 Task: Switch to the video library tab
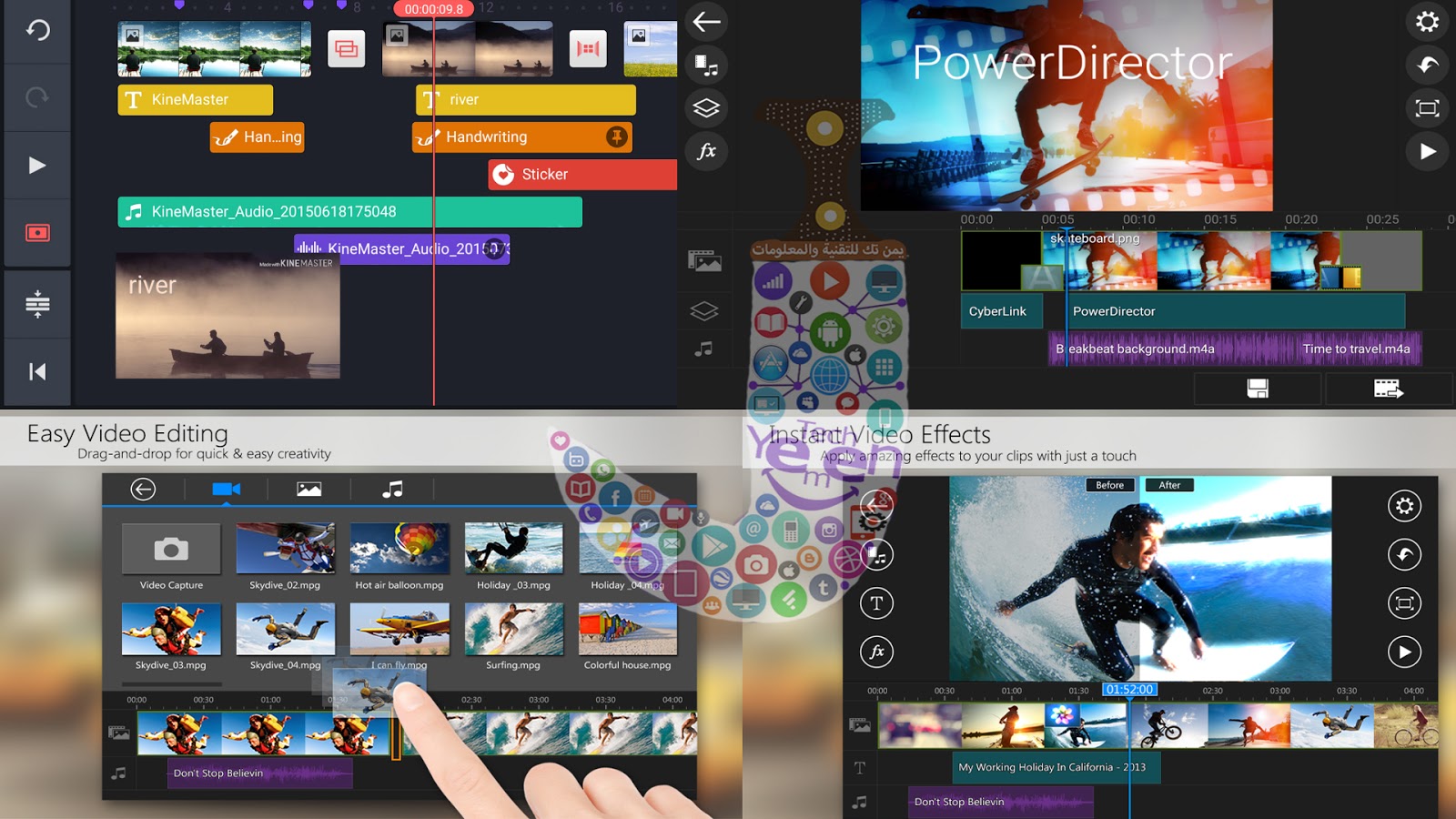pos(226,490)
